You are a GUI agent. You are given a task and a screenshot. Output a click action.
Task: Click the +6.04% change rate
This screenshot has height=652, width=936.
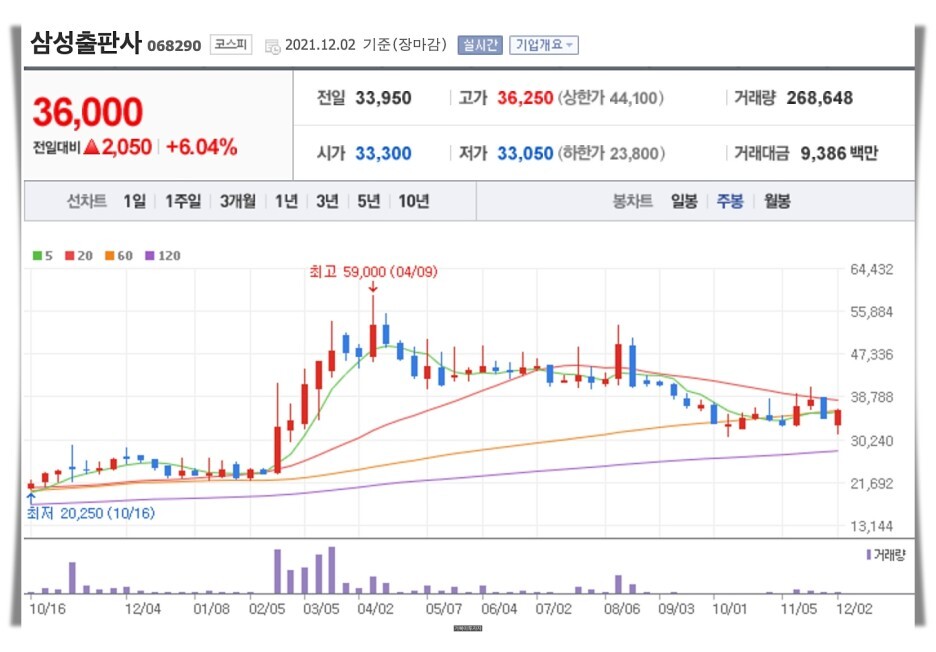(202, 147)
